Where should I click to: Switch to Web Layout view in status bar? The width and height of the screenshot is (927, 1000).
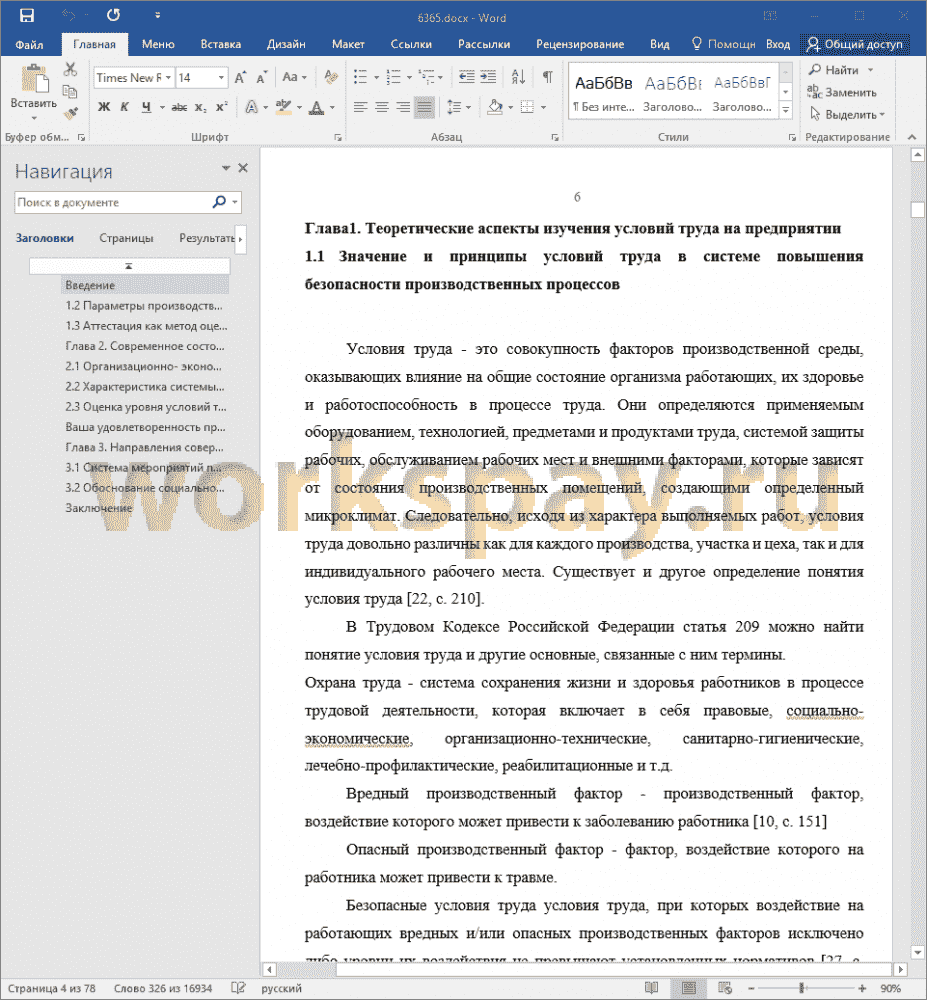pyautogui.click(x=725, y=988)
